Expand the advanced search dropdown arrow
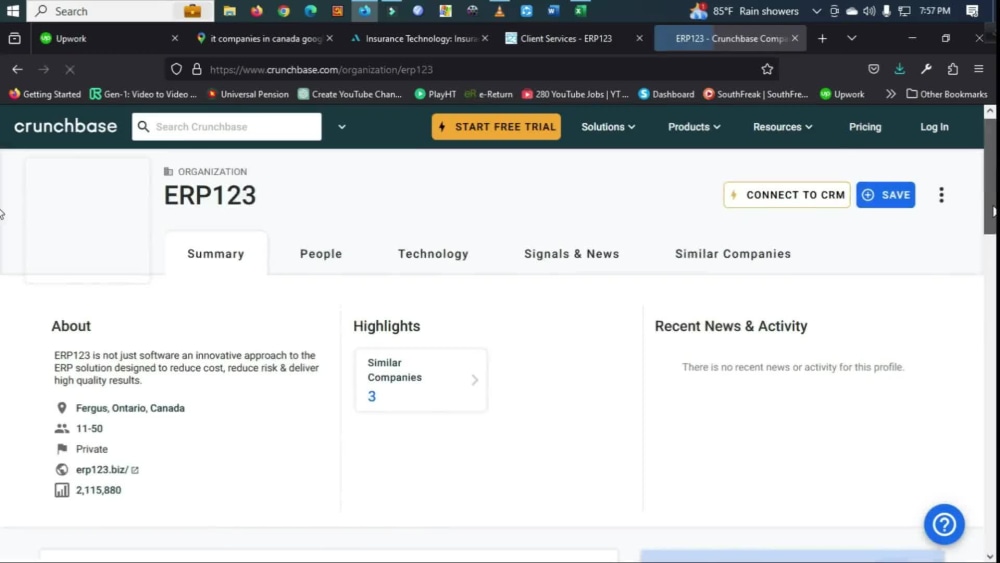Screen dimensions: 1000x563 (342, 127)
